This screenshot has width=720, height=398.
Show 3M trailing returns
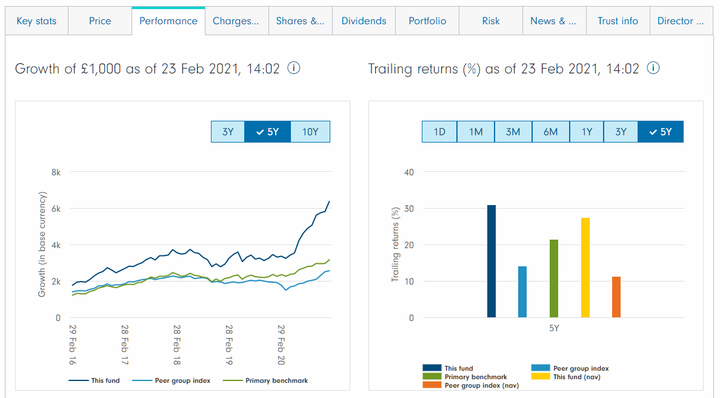(x=513, y=132)
